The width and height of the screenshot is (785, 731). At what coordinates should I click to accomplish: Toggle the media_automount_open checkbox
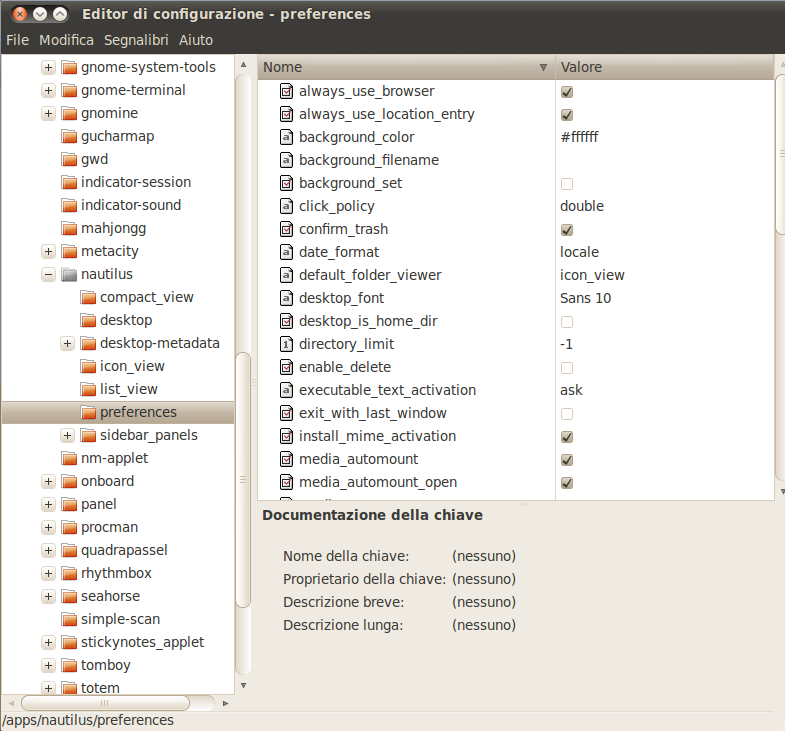(567, 483)
